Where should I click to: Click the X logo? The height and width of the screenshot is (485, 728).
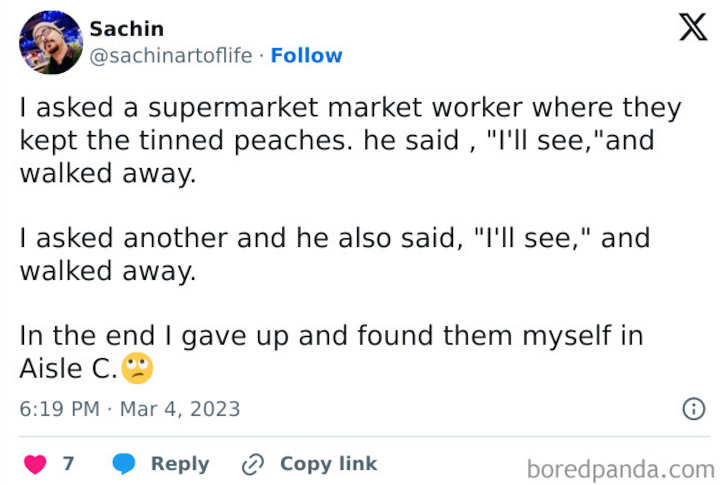click(692, 27)
